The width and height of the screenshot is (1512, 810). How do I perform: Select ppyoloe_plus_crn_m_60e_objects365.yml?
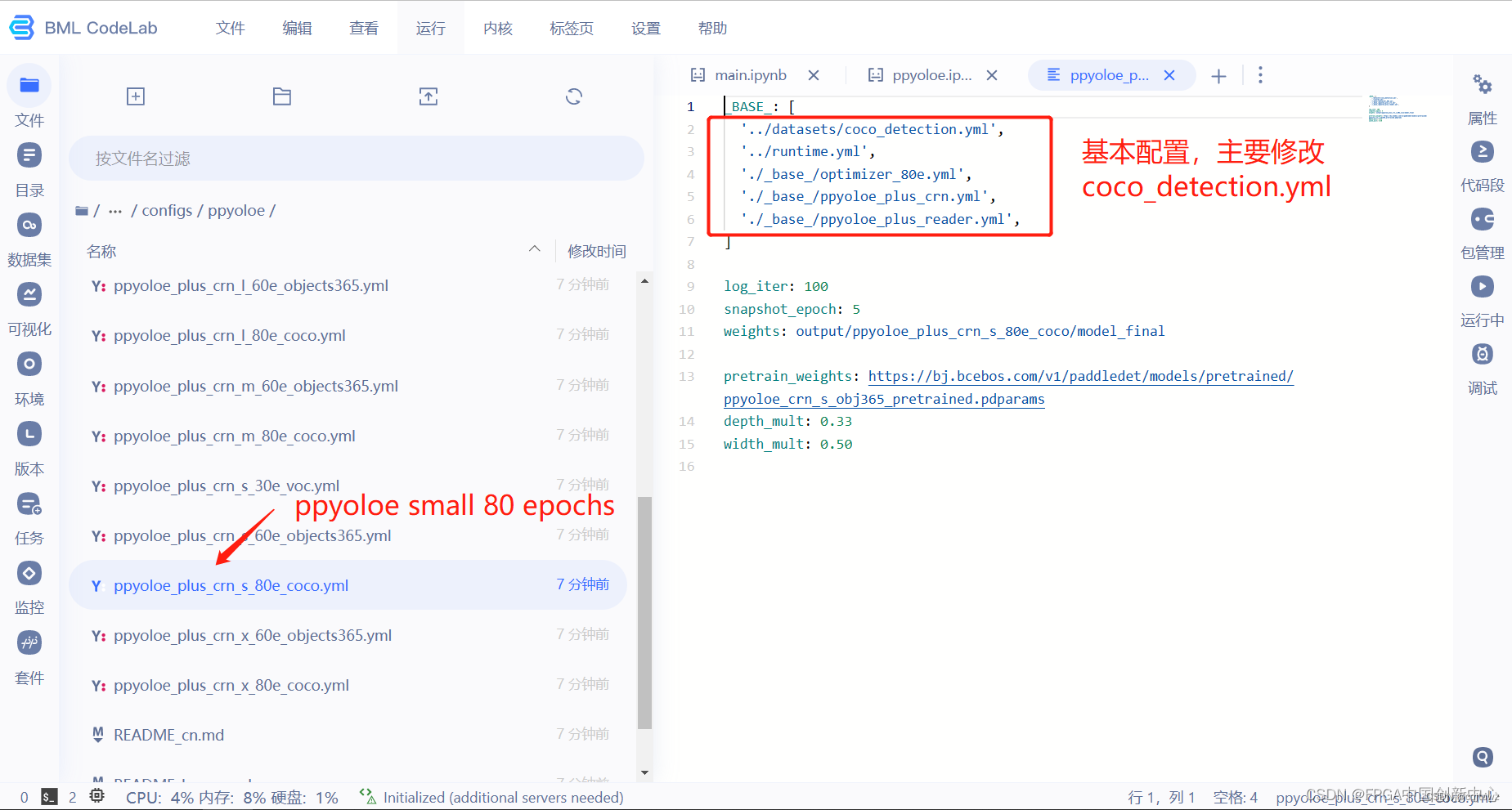pyautogui.click(x=348, y=386)
